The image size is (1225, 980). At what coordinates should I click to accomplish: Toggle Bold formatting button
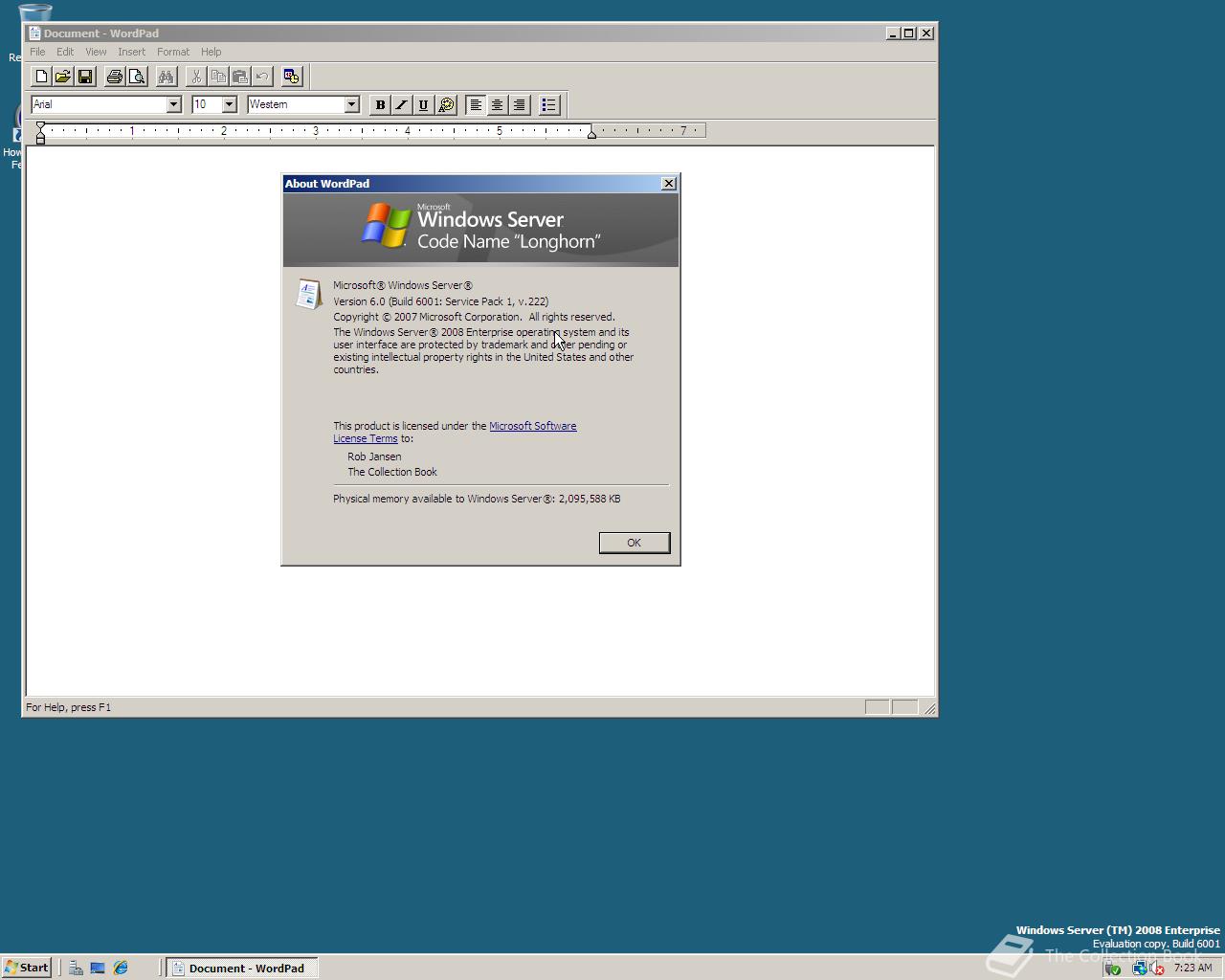click(380, 105)
